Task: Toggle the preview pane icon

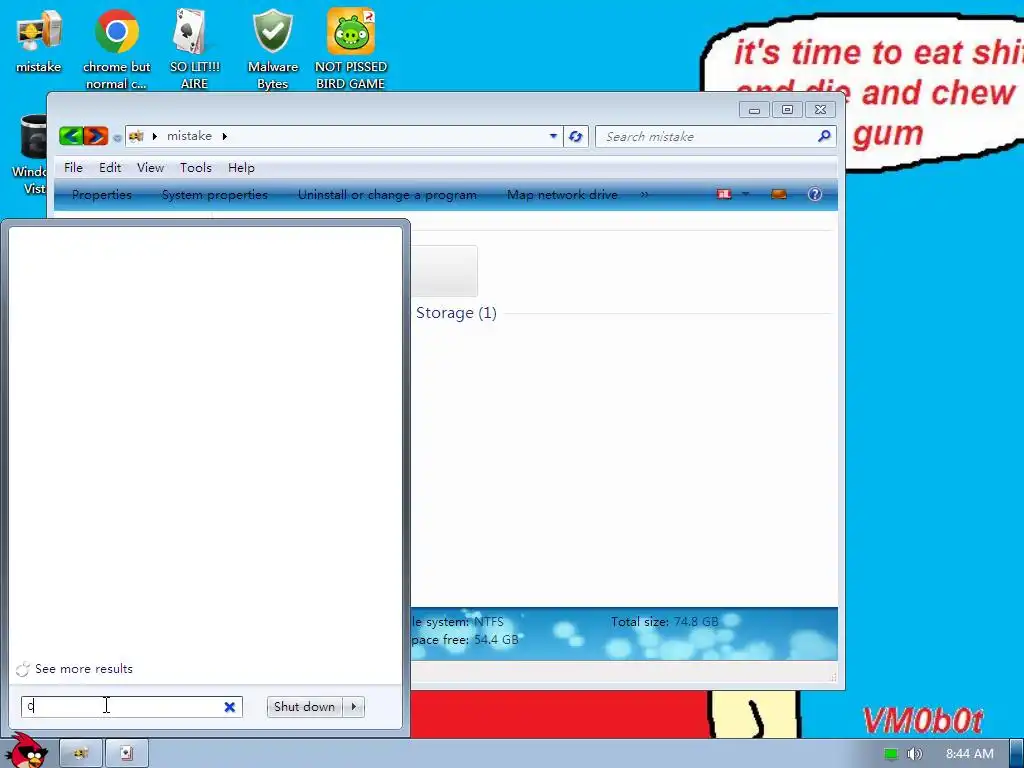Action: (778, 194)
